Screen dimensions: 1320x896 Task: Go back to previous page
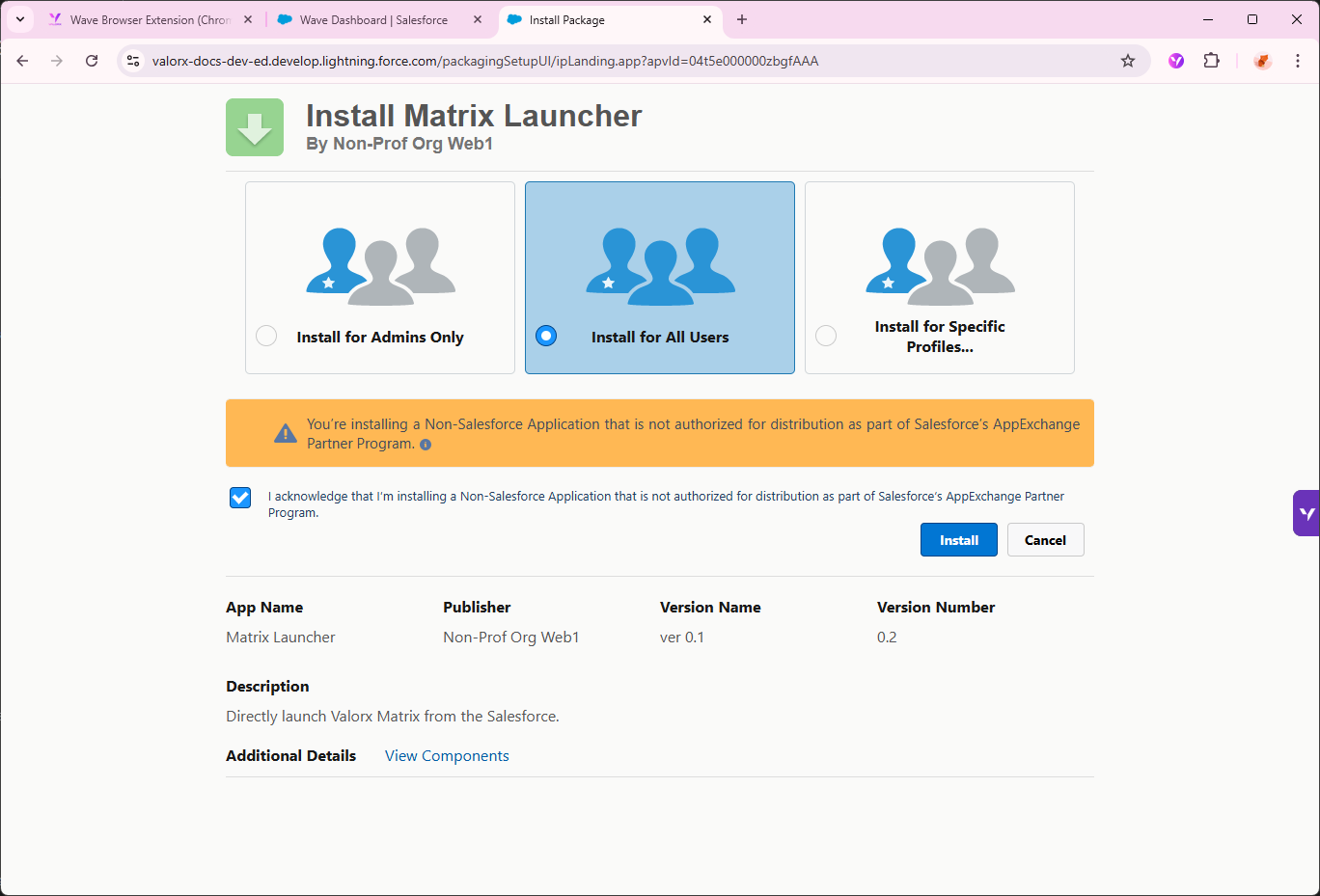pyautogui.click(x=22, y=61)
